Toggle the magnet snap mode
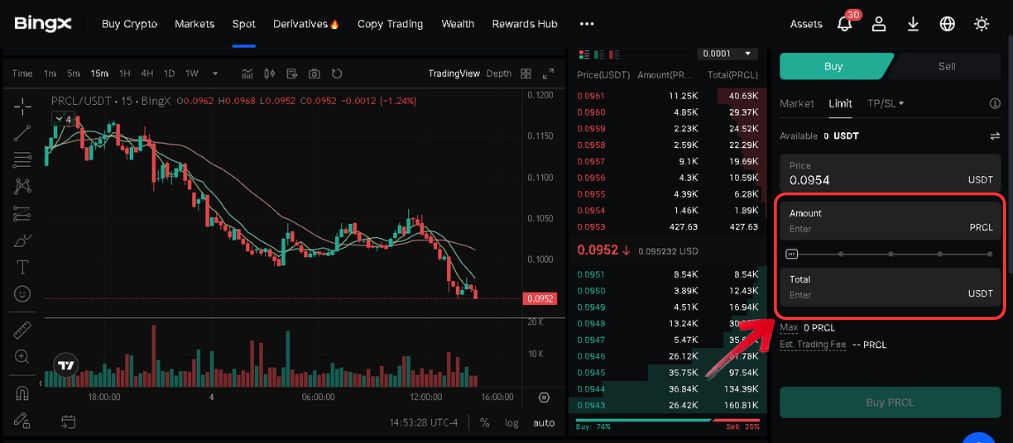Image resolution: width=1013 pixels, height=443 pixels. tap(23, 393)
